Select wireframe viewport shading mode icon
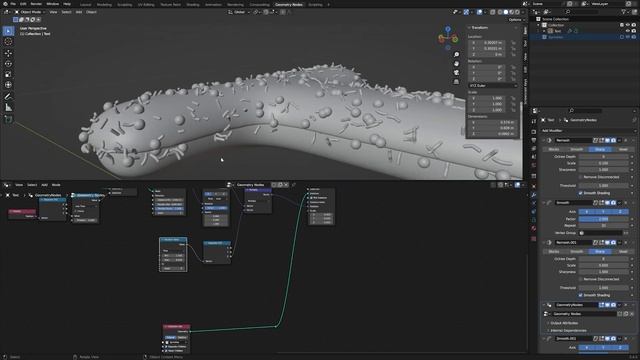640x360 pixels. pyautogui.click(x=500, y=12)
